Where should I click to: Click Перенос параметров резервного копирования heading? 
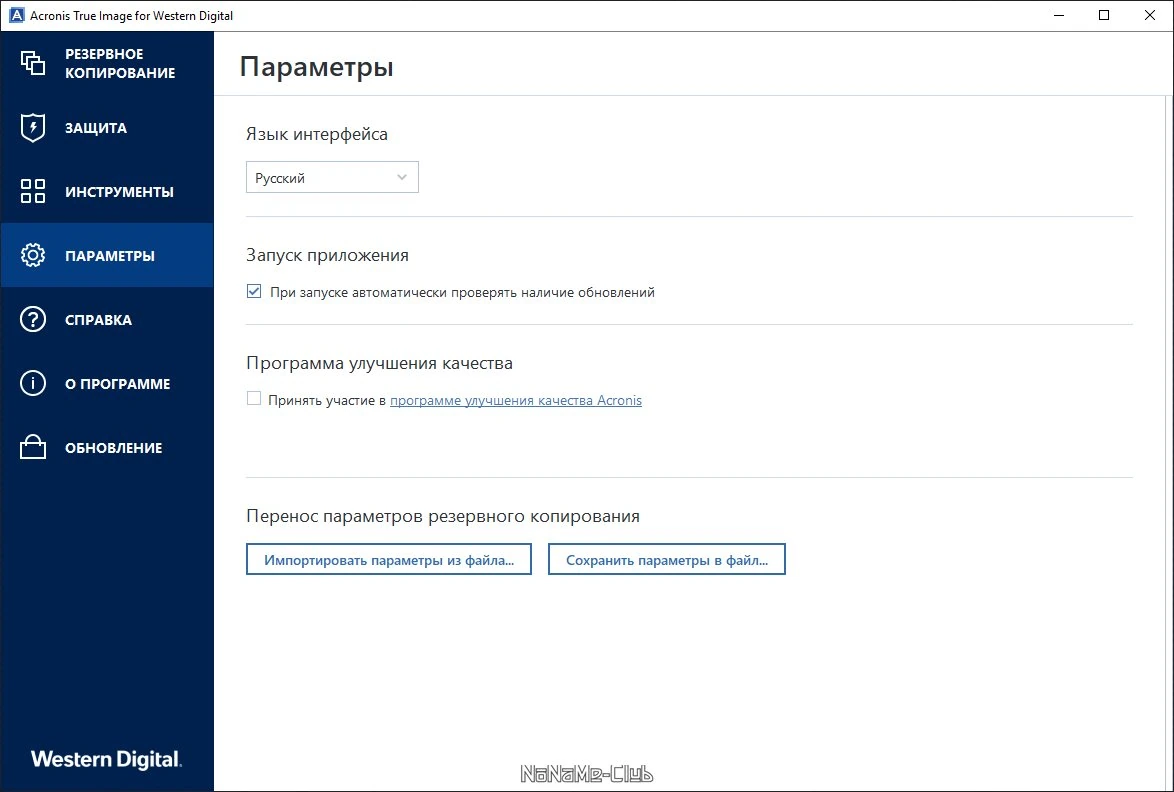442,516
